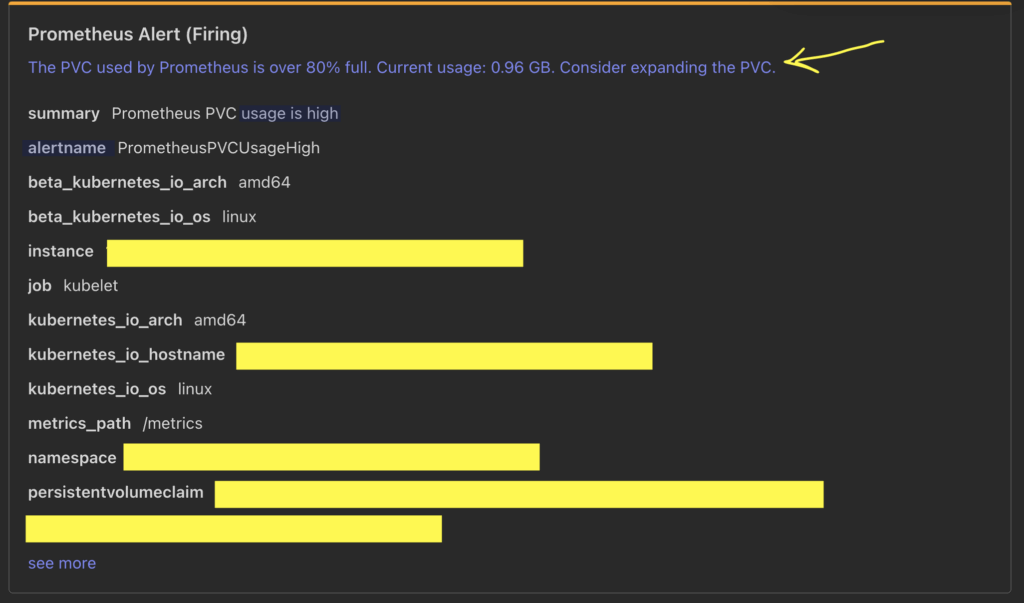
Task: Click the redacted instance value bar
Action: [x=315, y=253]
